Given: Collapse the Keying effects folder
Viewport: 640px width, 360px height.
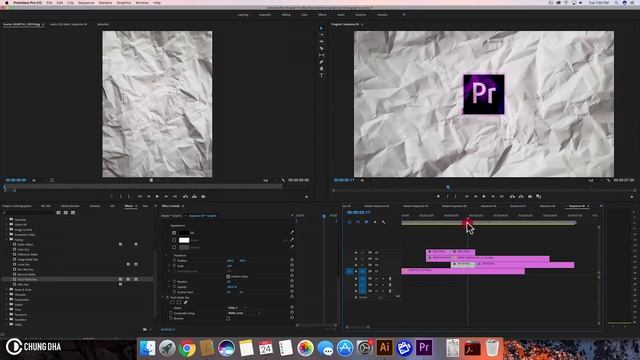Looking at the screenshot, I should (7, 240).
